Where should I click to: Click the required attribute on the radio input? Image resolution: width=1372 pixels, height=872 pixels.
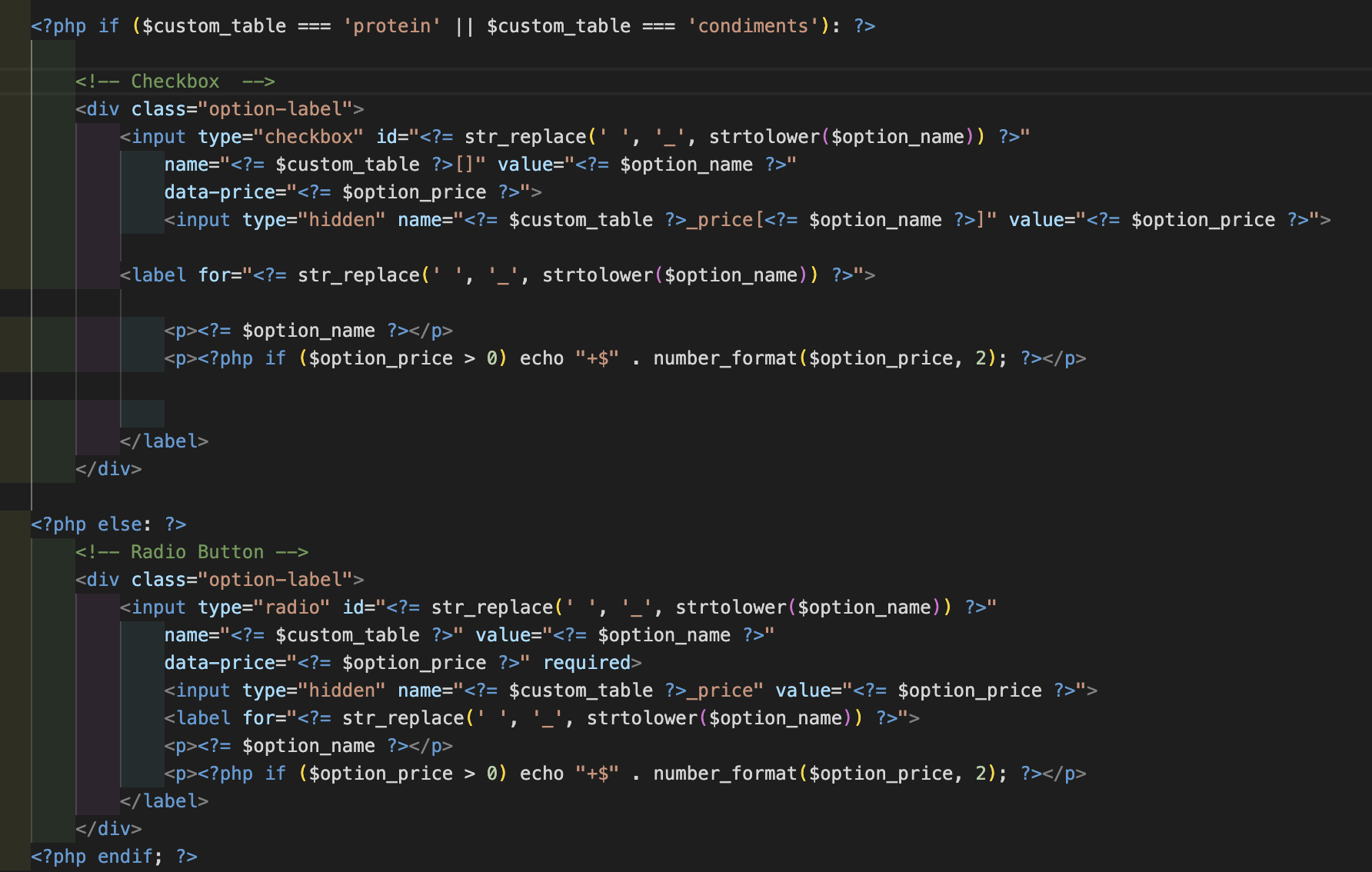click(587, 663)
